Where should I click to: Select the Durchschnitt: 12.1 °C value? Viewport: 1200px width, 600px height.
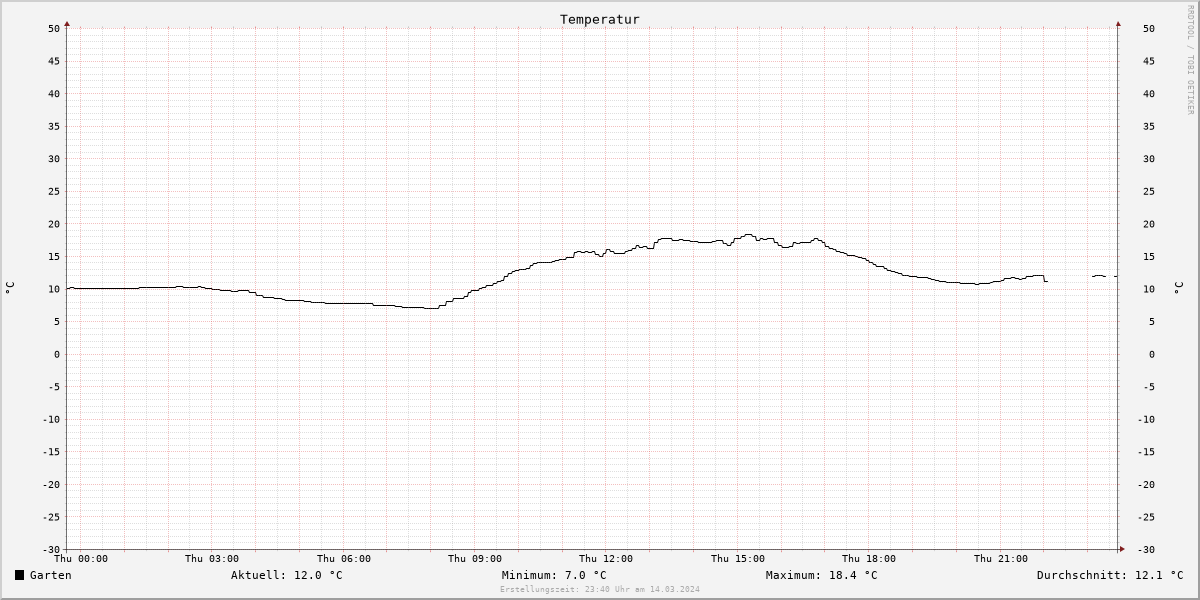click(x=1110, y=575)
